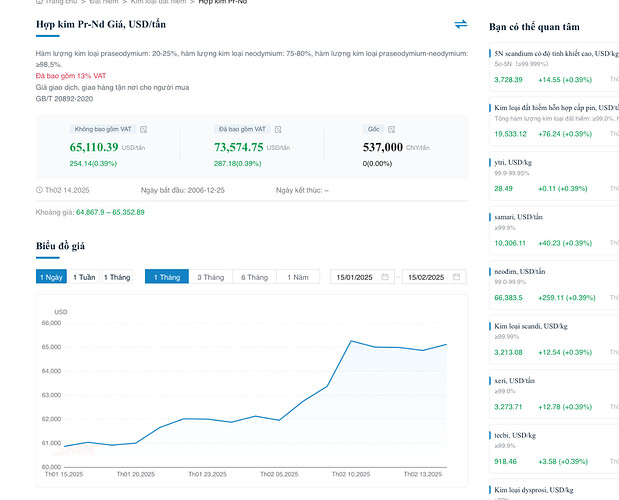This screenshot has height=500, width=619.
Task: Click clock icon beside Th02 14,2025
Action: 39,190
